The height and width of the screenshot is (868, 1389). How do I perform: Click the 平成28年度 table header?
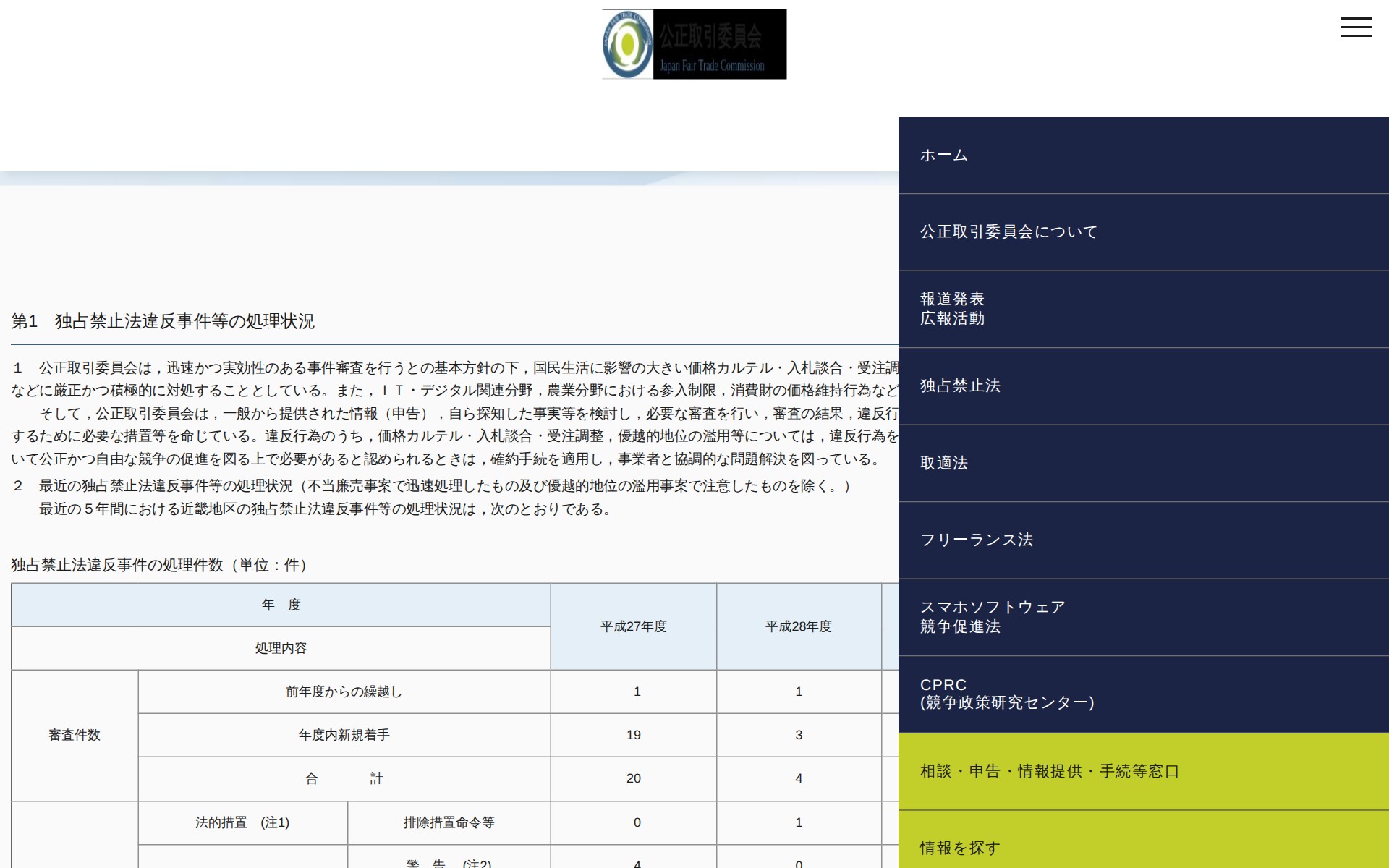(x=798, y=627)
